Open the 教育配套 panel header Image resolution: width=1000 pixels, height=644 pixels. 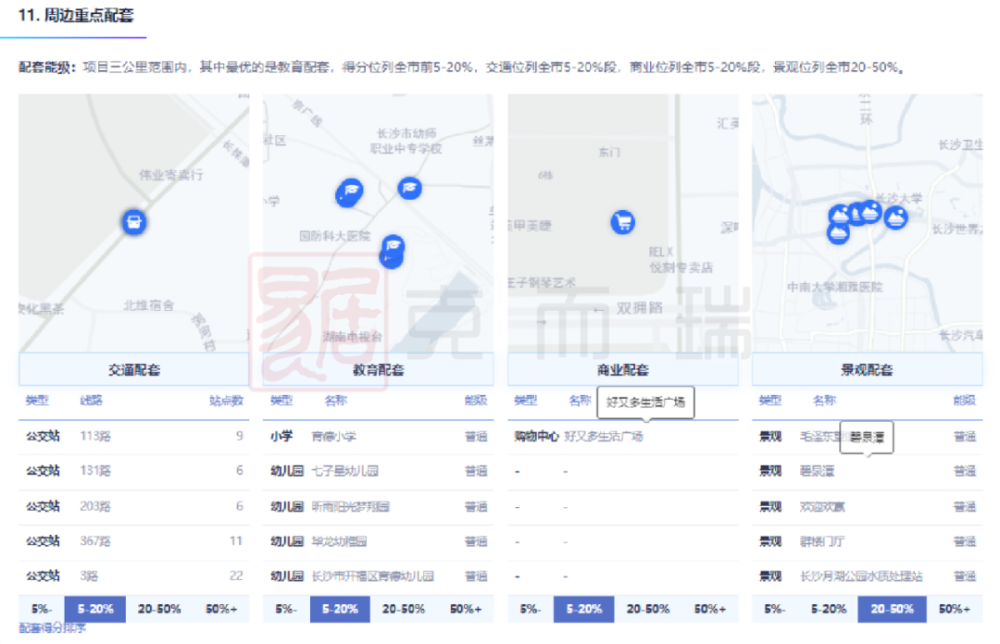(x=378, y=370)
